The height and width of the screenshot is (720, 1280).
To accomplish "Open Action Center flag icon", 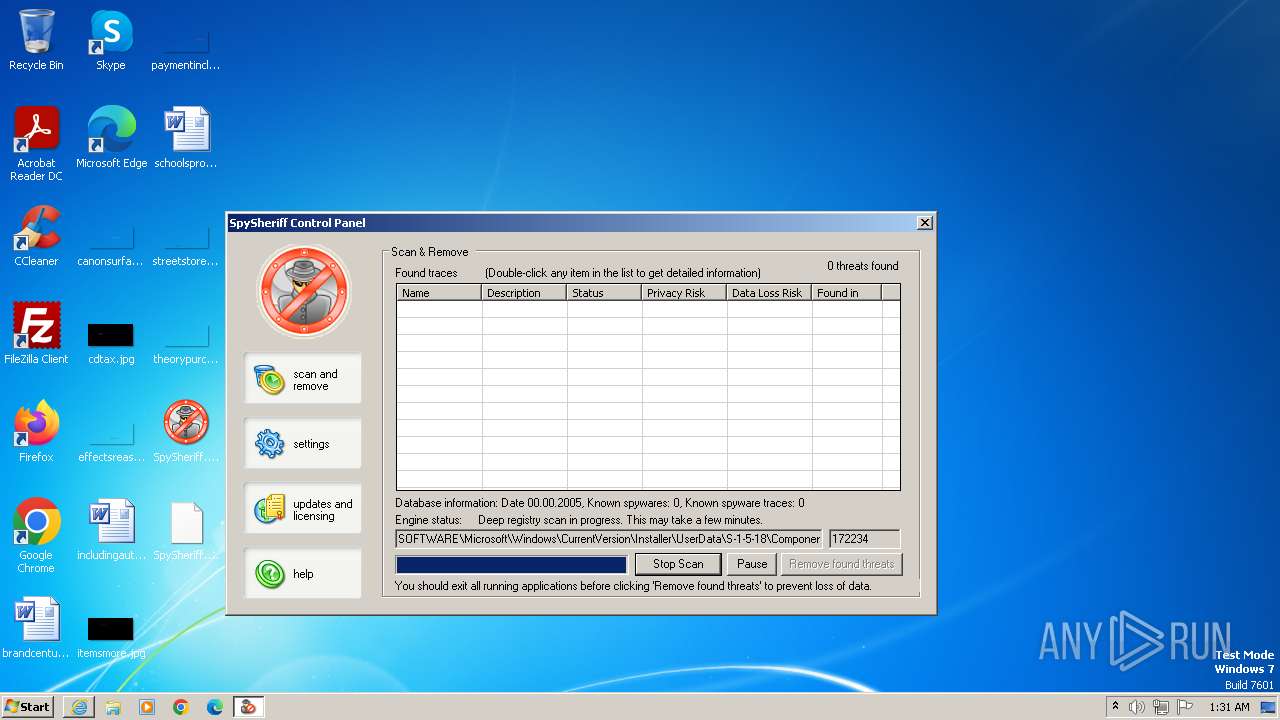I will 1185,707.
